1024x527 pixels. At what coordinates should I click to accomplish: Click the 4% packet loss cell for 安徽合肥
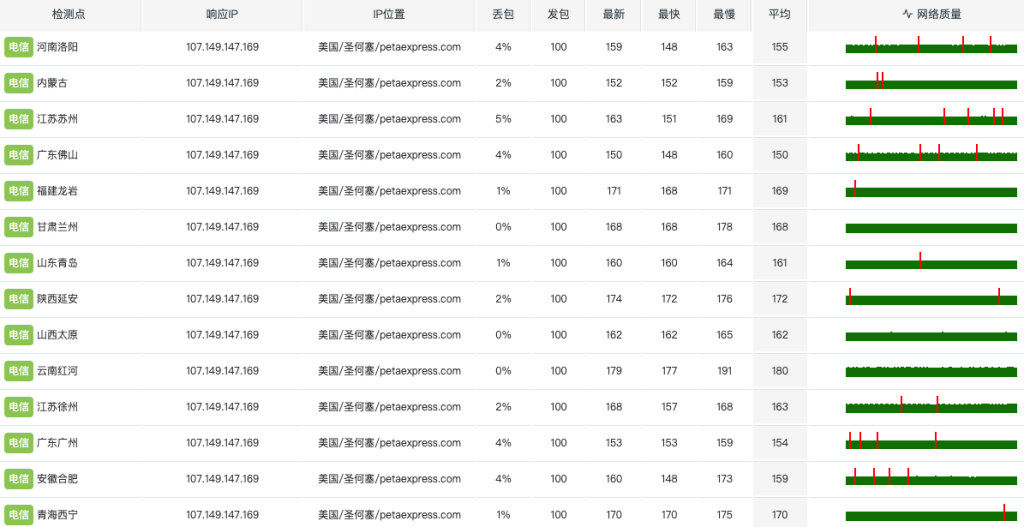tap(503, 479)
